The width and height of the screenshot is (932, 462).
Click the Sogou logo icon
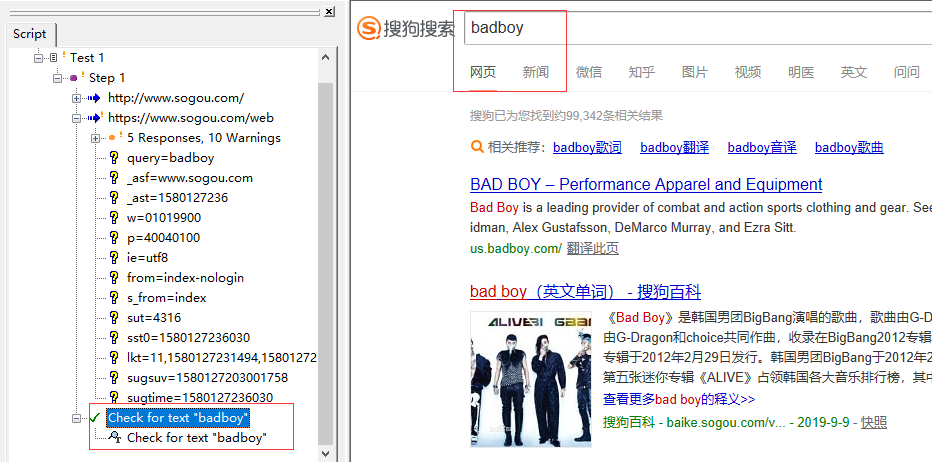tap(369, 28)
